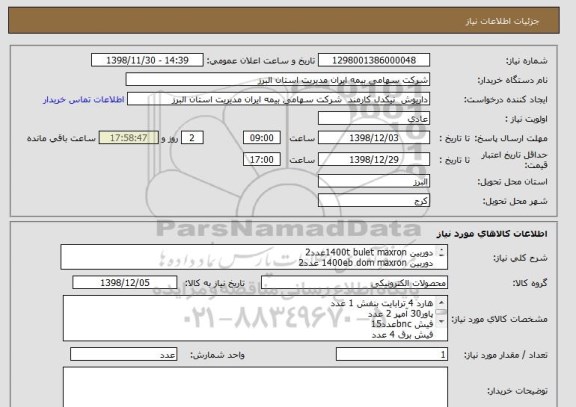Click the scroll up arrow in item specifications

coord(441,303)
